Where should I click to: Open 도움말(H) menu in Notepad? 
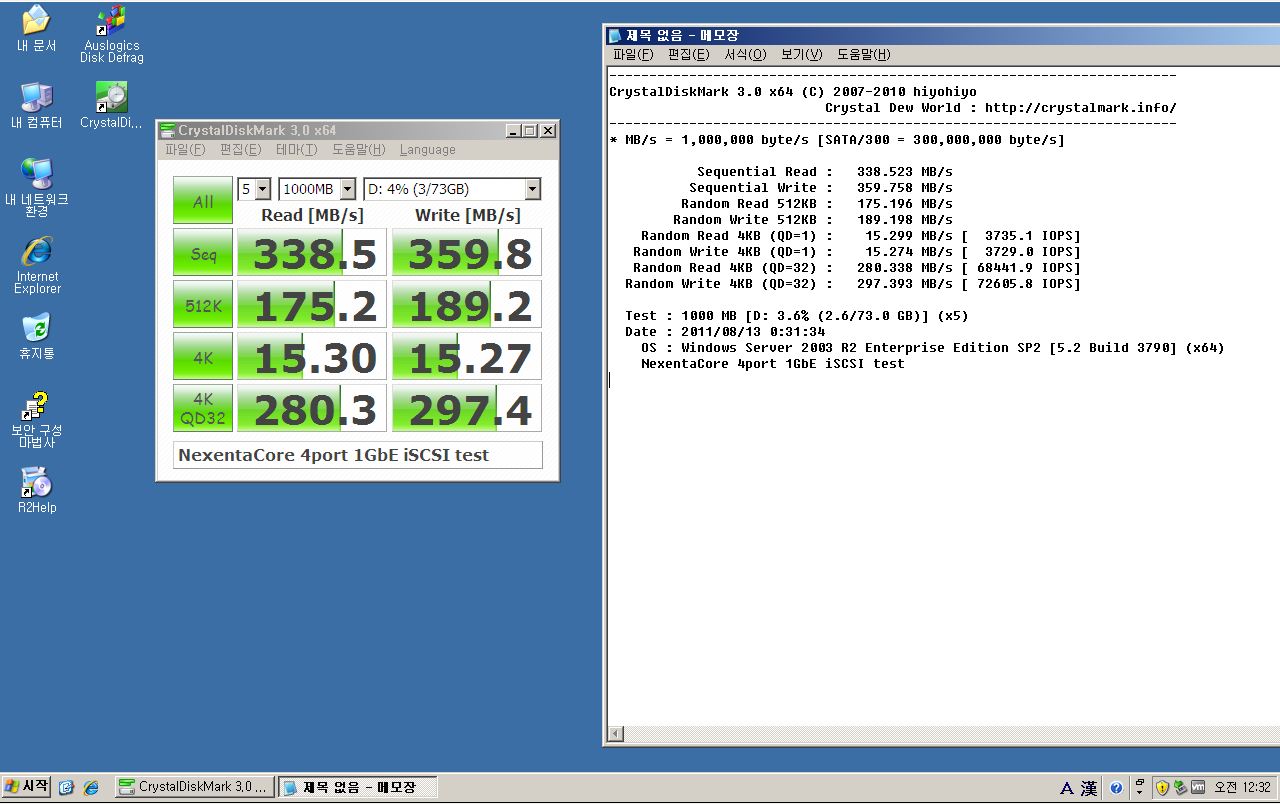[x=864, y=55]
